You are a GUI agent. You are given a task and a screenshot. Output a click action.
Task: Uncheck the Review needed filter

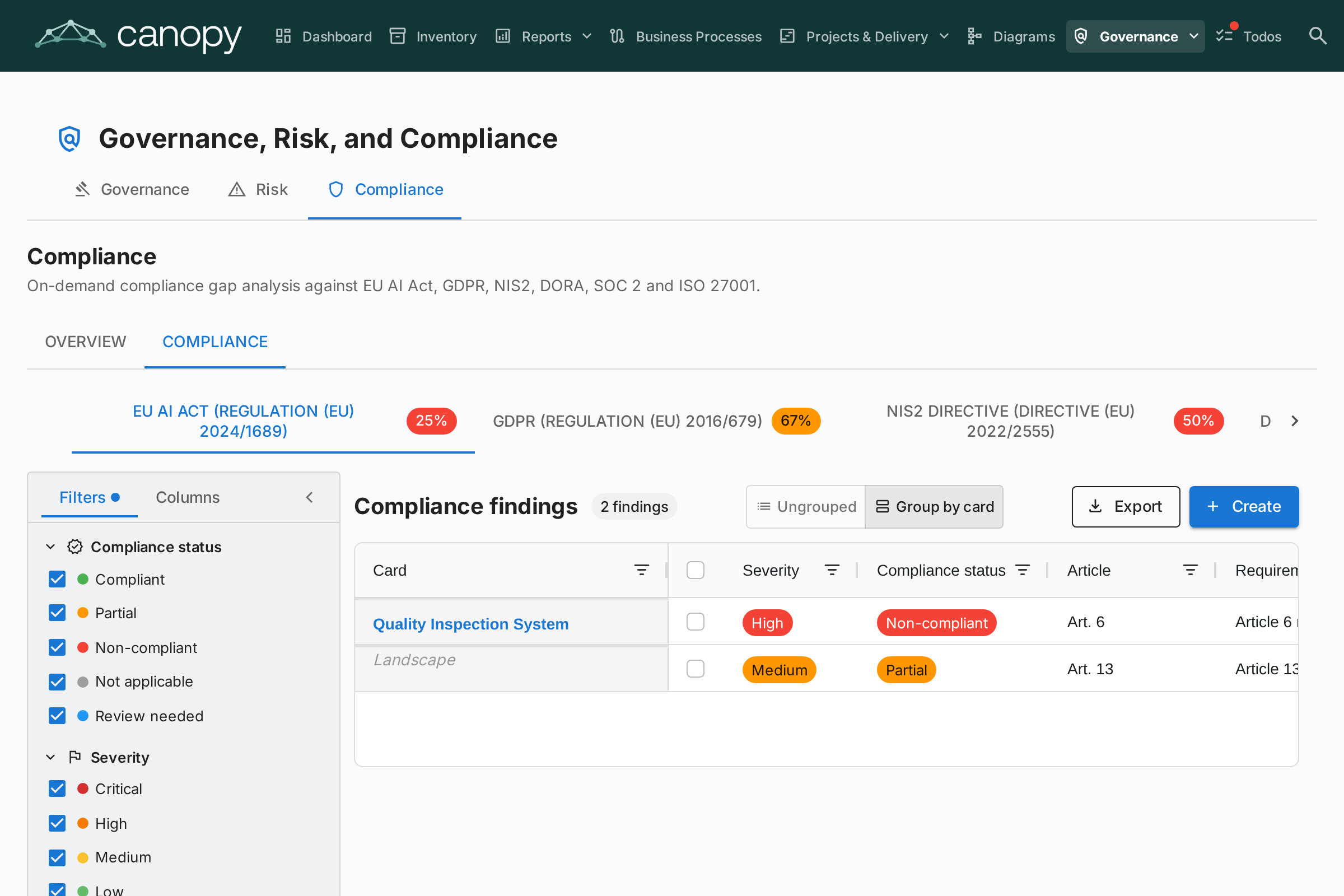point(57,716)
